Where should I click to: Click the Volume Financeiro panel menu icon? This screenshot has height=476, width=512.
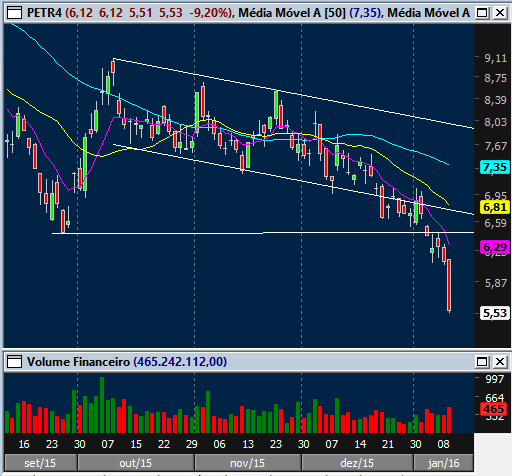tap(14, 362)
